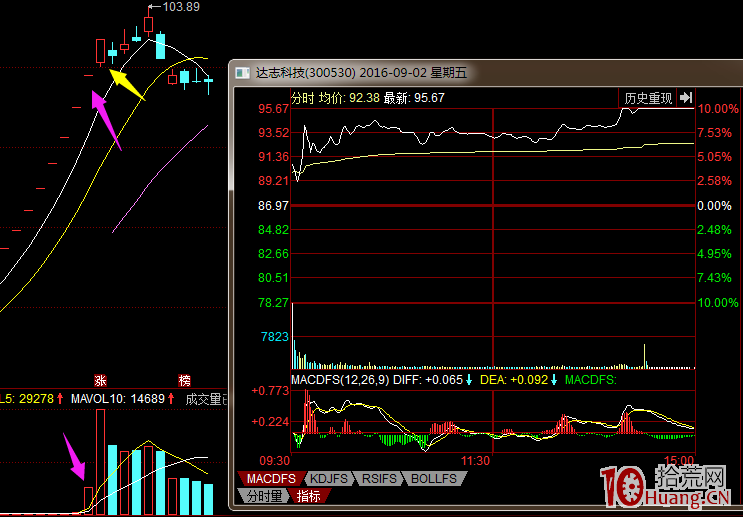
Task: Select the 分时量 bottom tab
Action: pos(264,496)
